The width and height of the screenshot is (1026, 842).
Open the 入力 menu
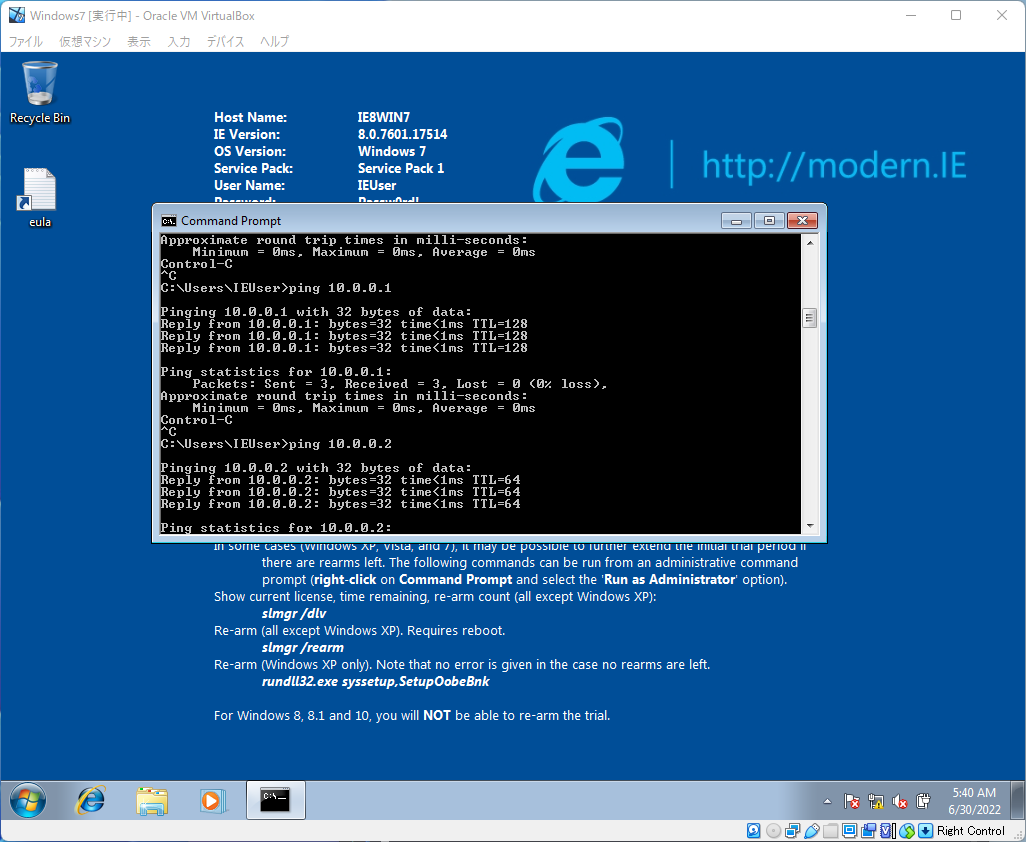pos(179,41)
